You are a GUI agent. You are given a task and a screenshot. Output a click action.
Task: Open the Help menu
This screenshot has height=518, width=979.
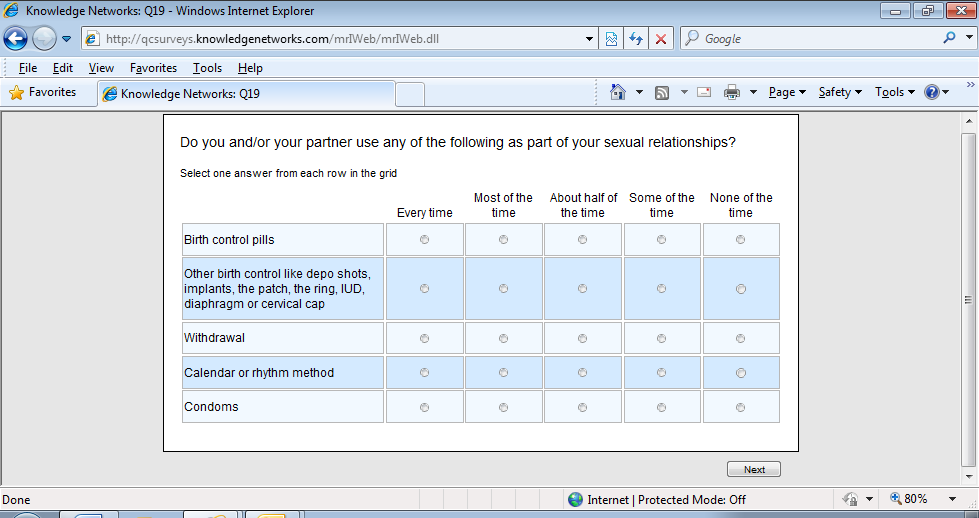click(250, 68)
